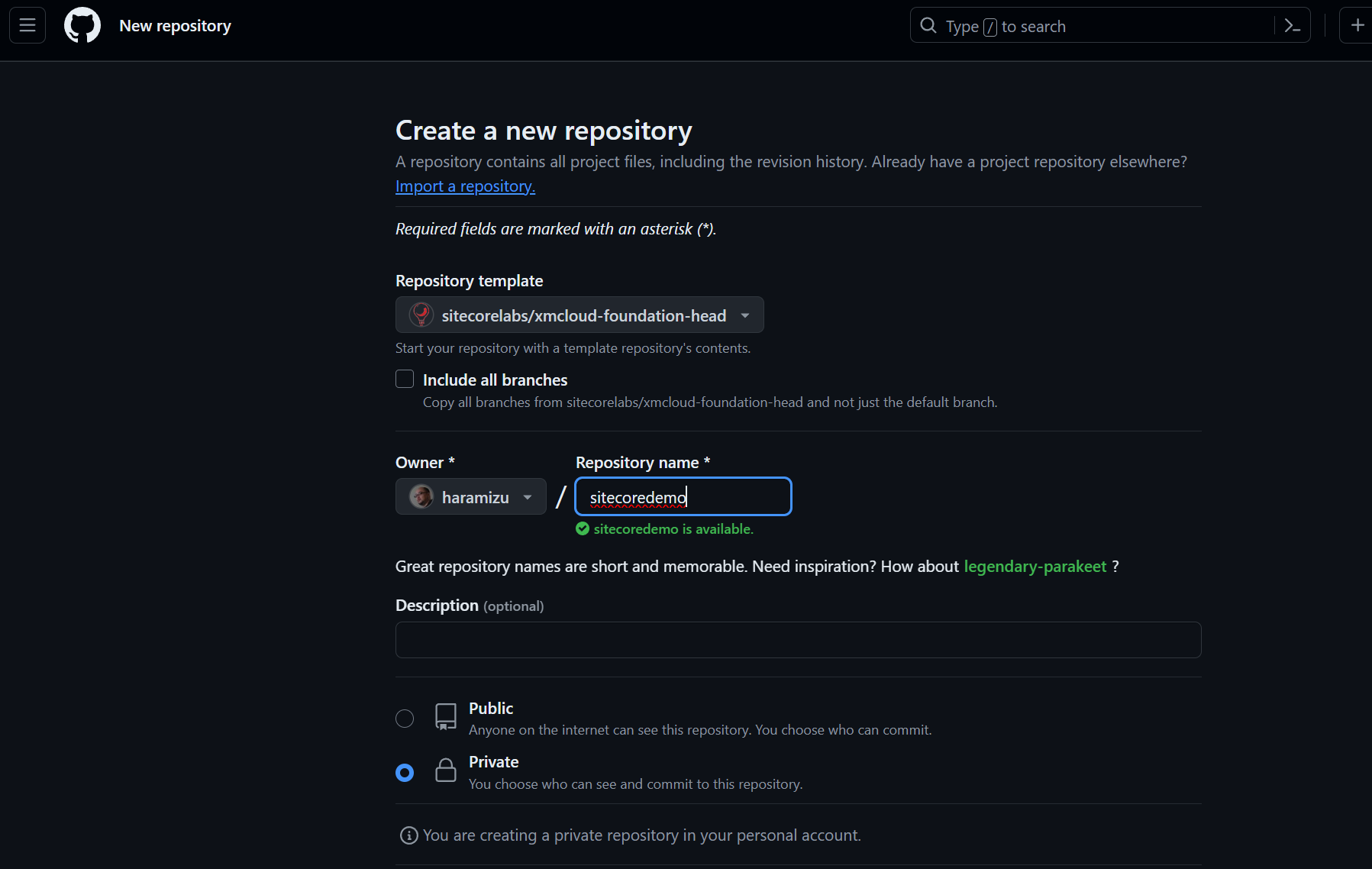This screenshot has height=869, width=1372.
Task: Click the Public repository book icon
Action: 446,717
